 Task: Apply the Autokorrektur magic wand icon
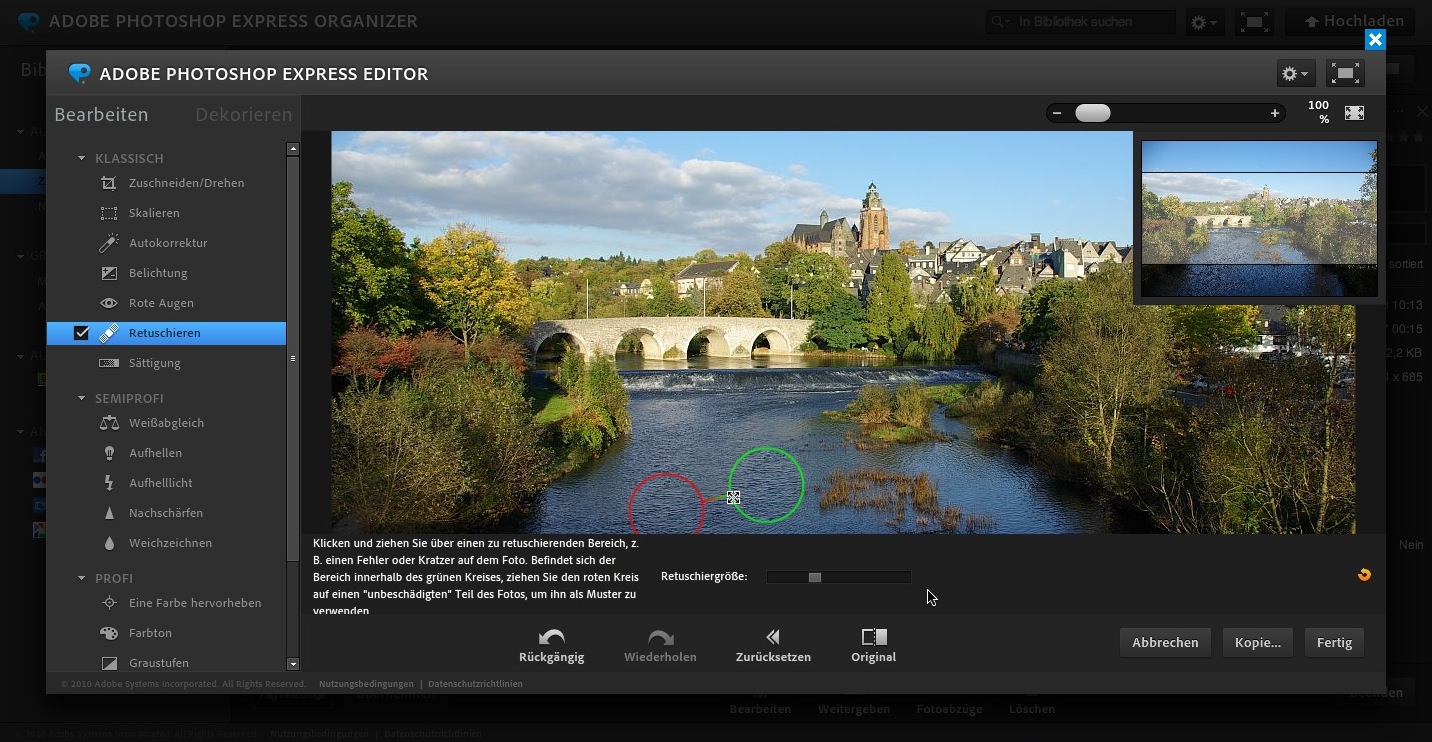(109, 243)
